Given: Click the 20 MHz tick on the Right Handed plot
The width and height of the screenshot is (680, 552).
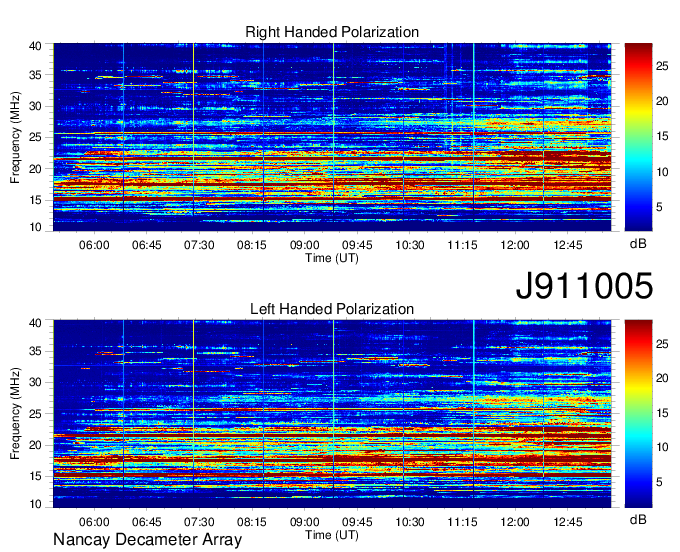Looking at the screenshot, I should pos(35,169).
